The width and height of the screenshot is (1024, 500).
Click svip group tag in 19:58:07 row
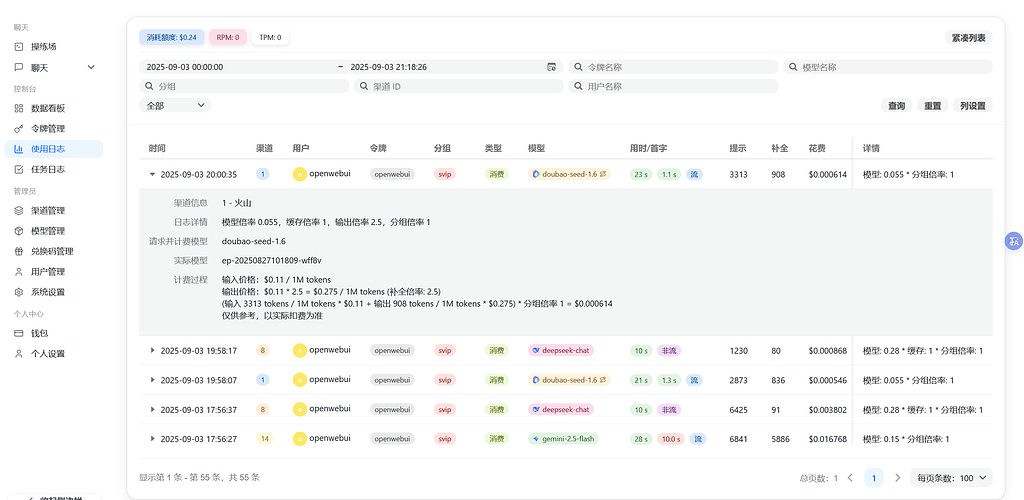pyautogui.click(x=445, y=380)
